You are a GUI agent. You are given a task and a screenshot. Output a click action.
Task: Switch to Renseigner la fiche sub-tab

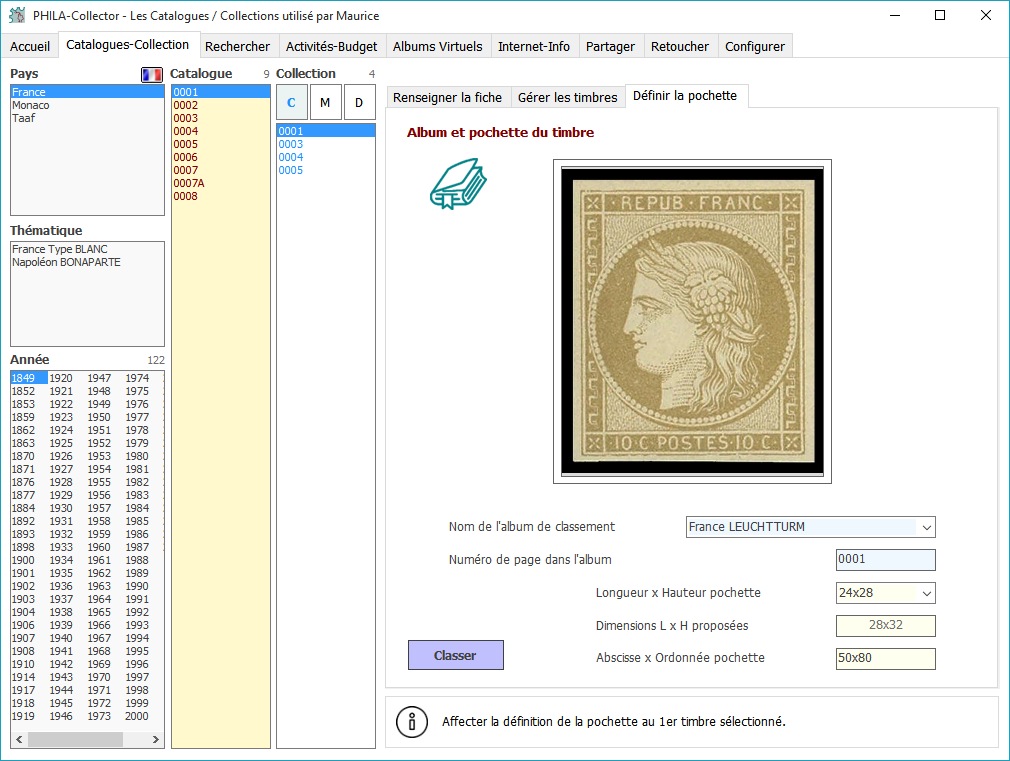pos(447,97)
